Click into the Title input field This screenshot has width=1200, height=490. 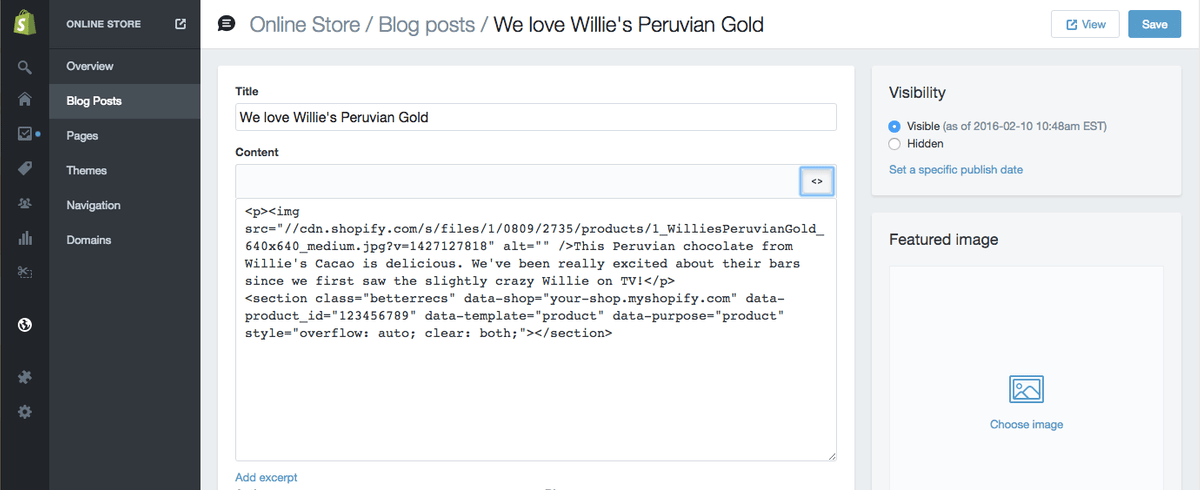536,117
